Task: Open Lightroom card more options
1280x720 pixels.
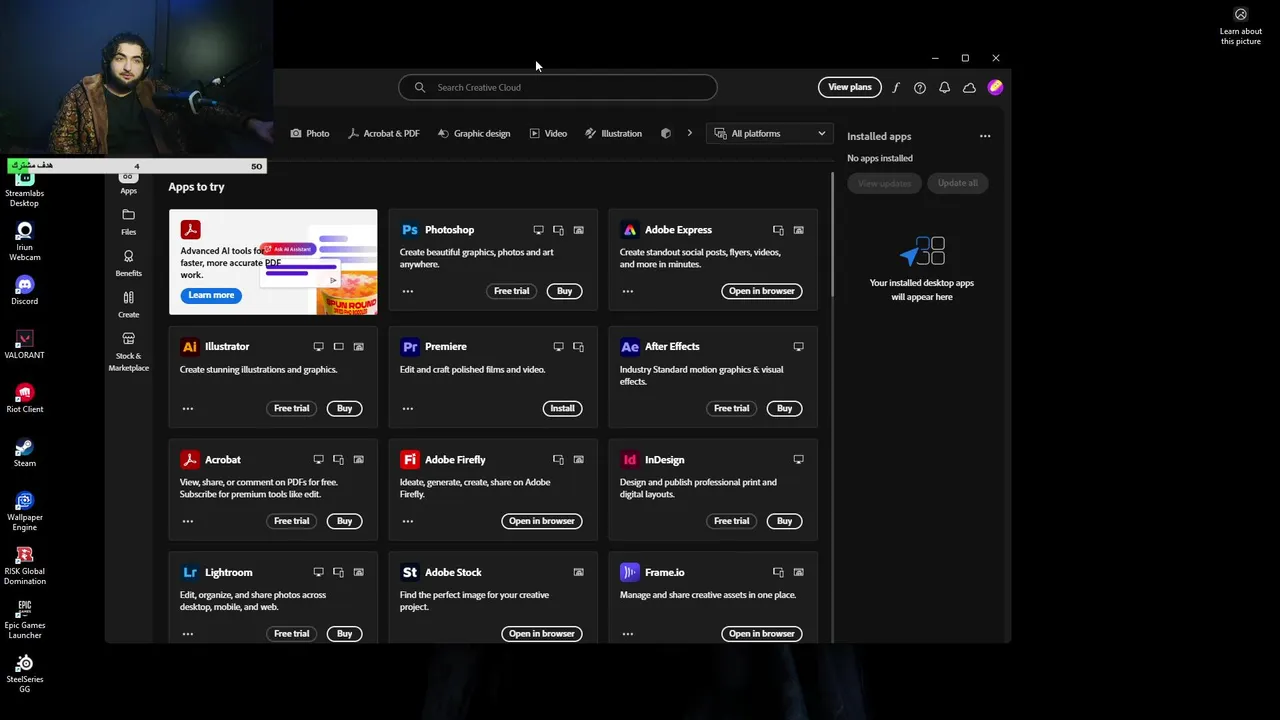Action: click(x=188, y=634)
